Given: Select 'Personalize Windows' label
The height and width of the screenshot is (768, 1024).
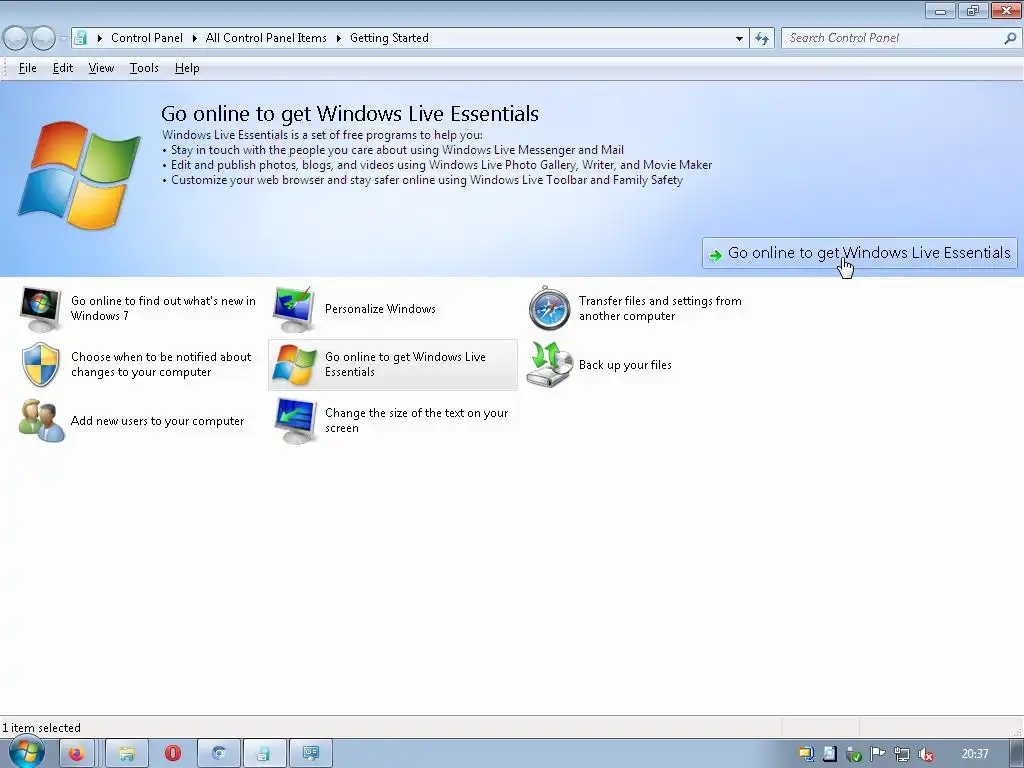Looking at the screenshot, I should coord(380,309).
